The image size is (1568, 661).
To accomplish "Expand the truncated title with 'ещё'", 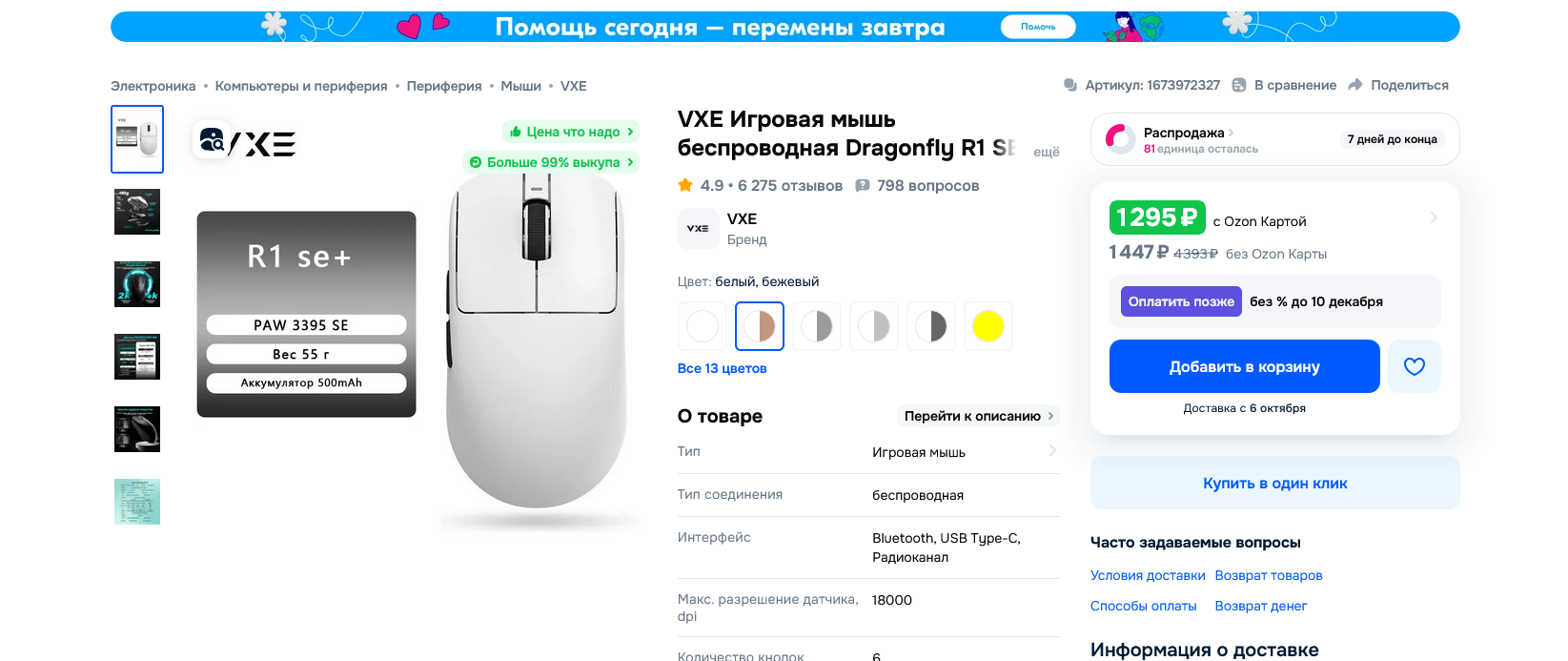I will click(x=1047, y=152).
